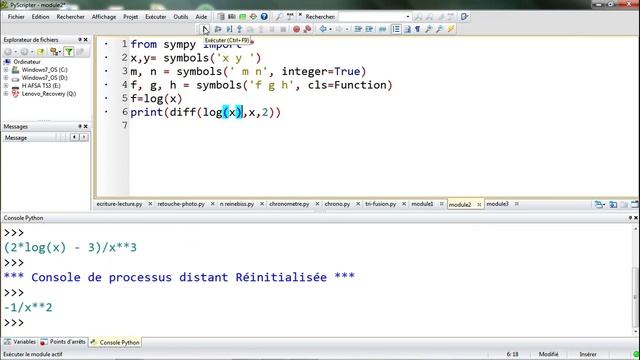Open the explorer folder-tree options dropdown

[x=60, y=52]
